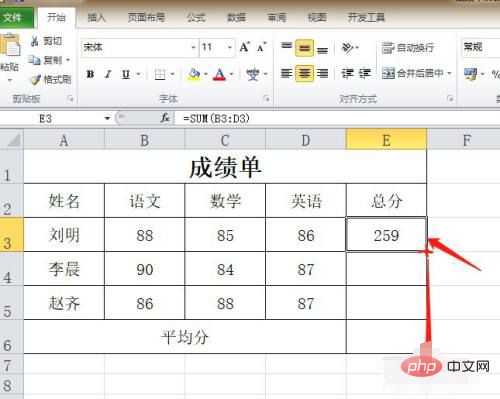Click the Format Painter brush icon
The height and width of the screenshot is (399, 500).
click(x=34, y=79)
